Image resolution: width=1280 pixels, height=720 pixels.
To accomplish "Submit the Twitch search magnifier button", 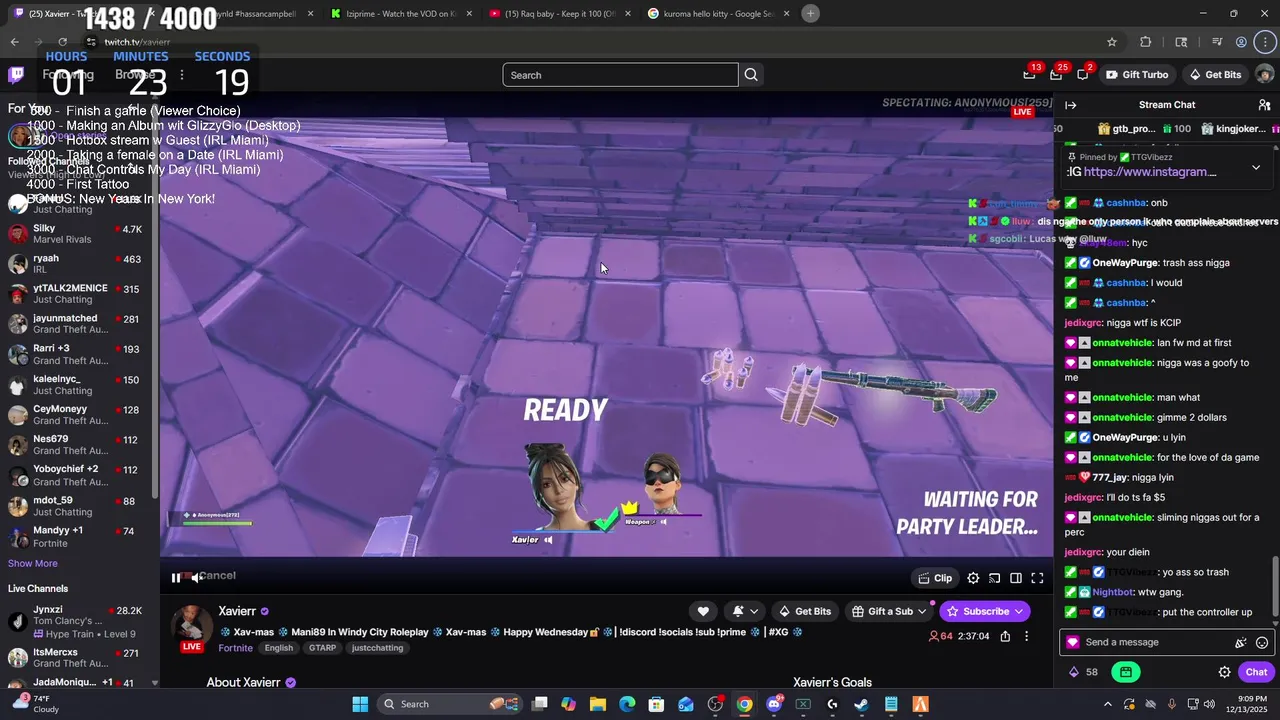I will (751, 75).
